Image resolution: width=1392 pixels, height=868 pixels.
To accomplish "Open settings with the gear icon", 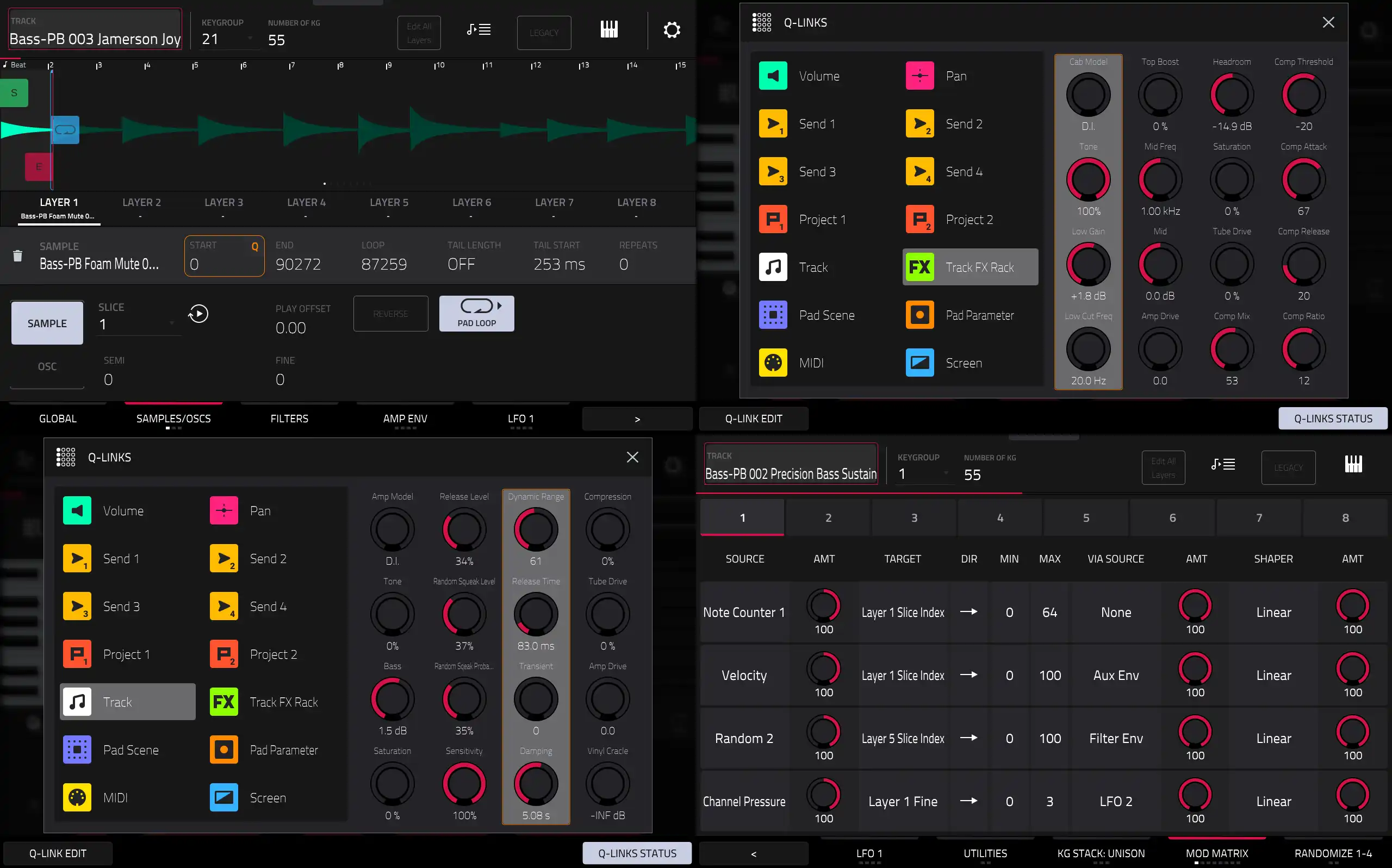I will click(672, 30).
